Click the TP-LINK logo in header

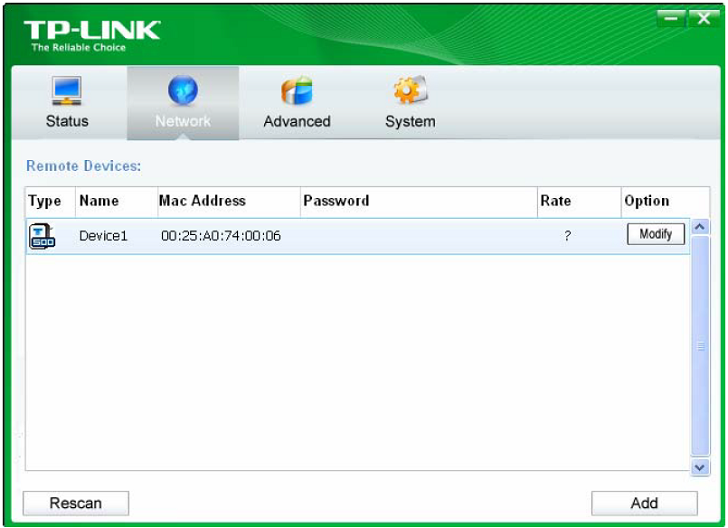pyautogui.click(x=91, y=34)
